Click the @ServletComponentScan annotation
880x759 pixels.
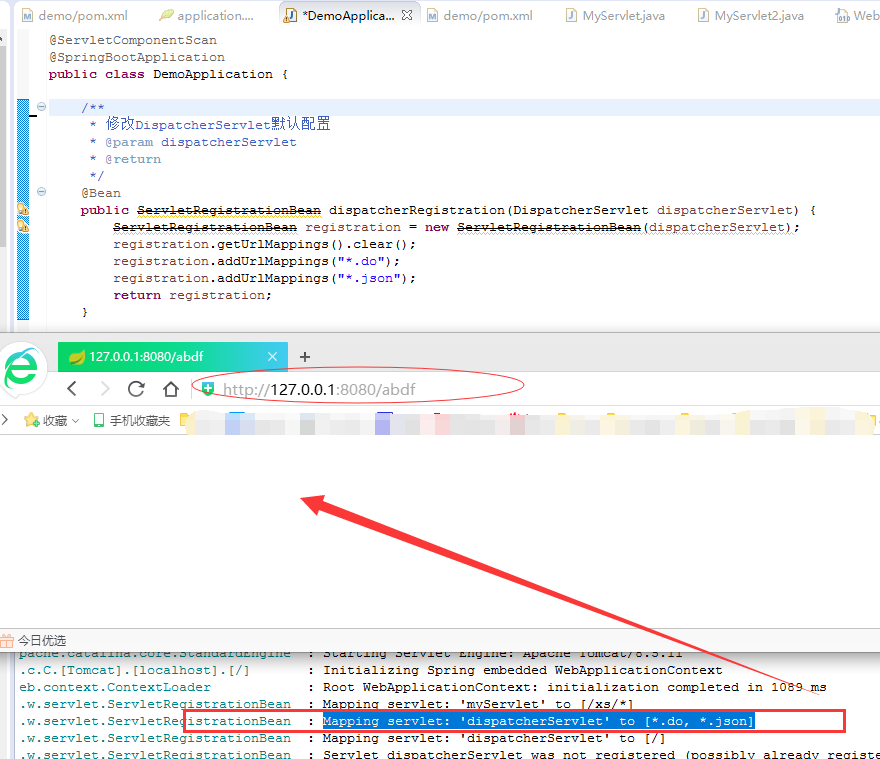pyautogui.click(x=133, y=40)
